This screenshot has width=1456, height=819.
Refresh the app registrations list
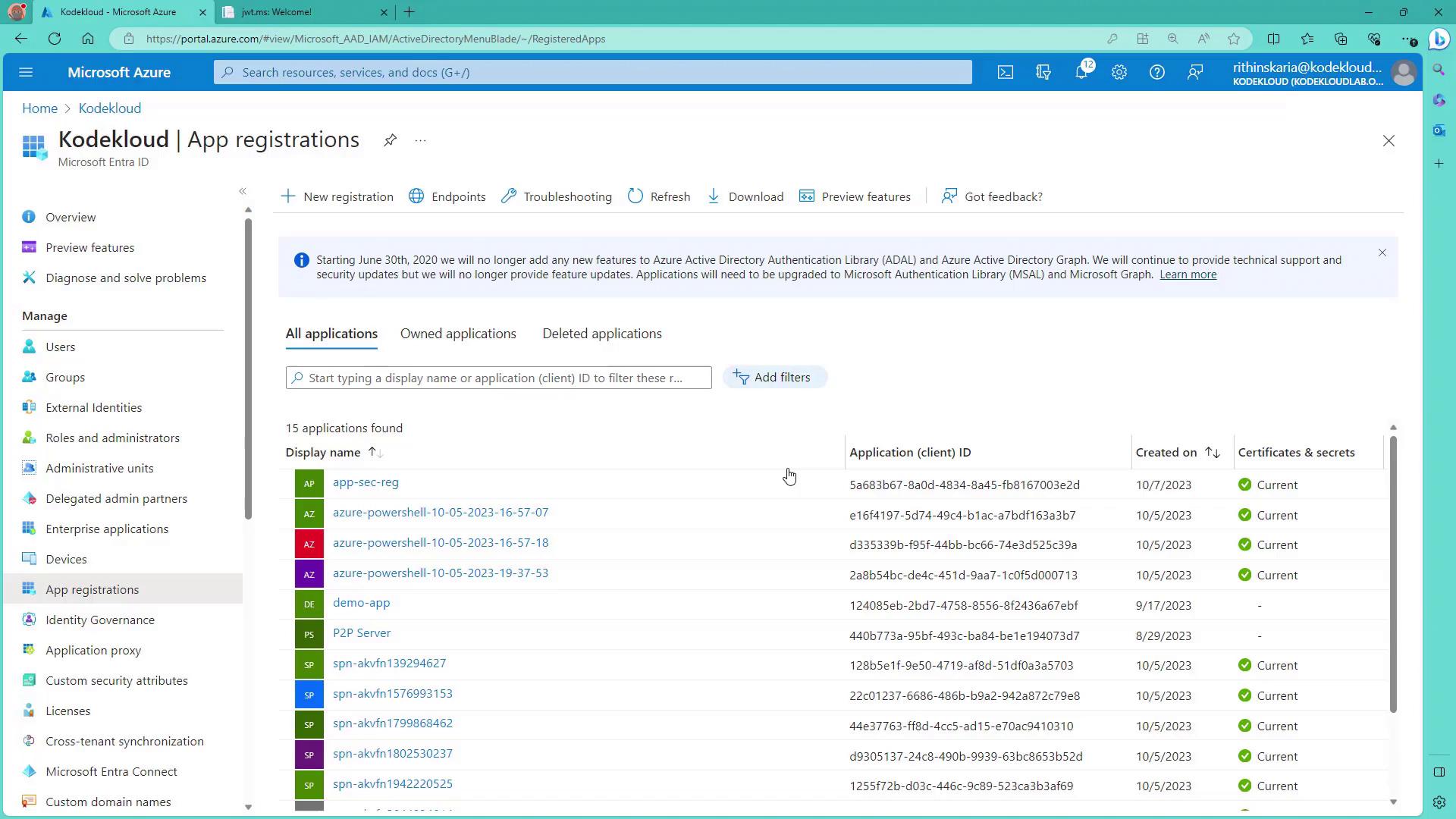click(x=659, y=196)
